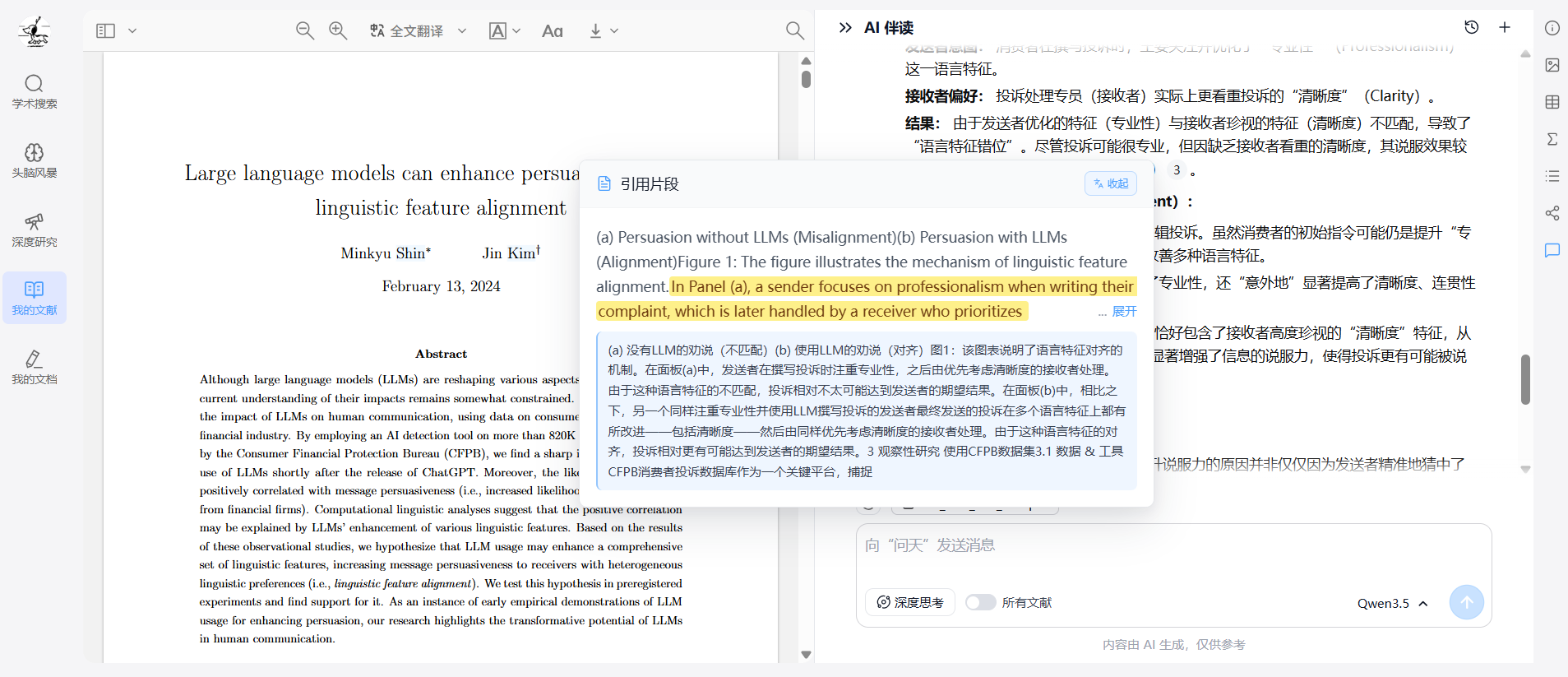
Task: Click the translated Chinese text box
Action: [x=866, y=410]
